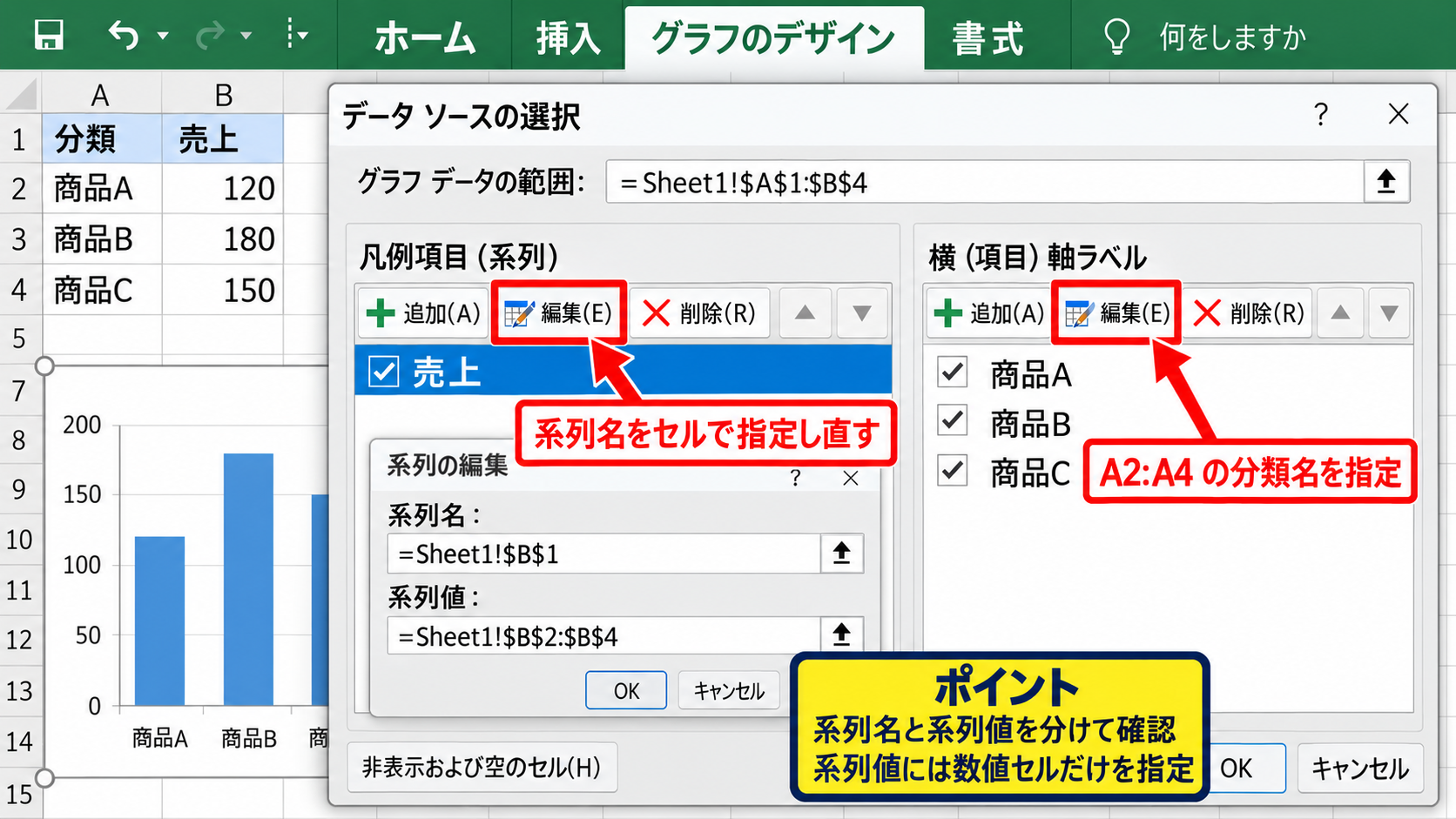Click 追加(A) in the 凡例項目 series panel
The width and height of the screenshot is (1456, 819).
coord(424,313)
